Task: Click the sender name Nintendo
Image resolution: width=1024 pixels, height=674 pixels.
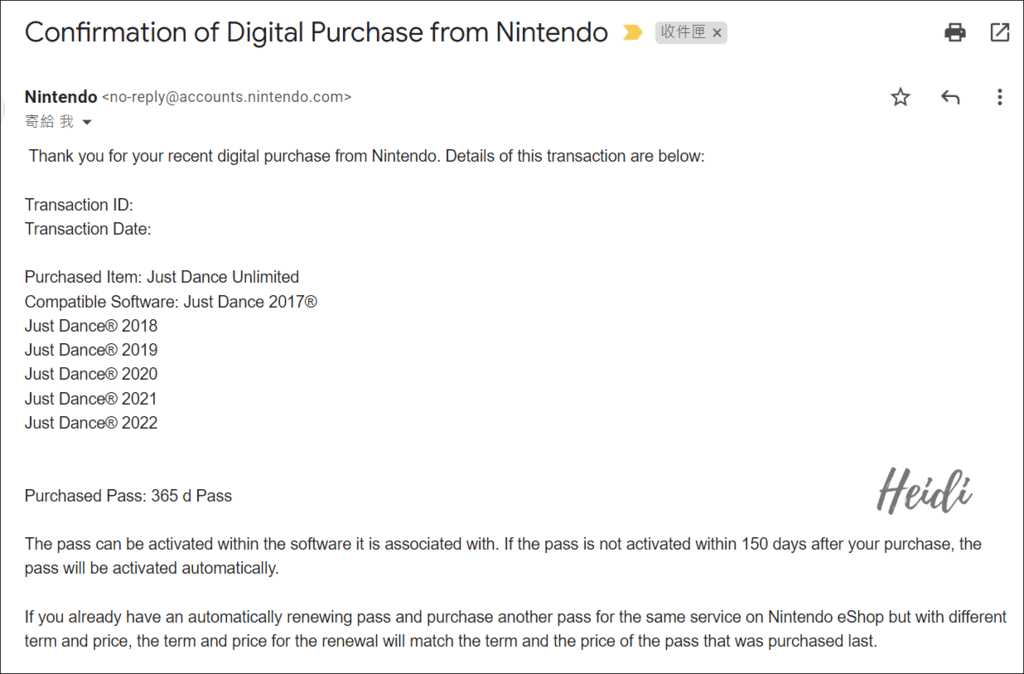Action: pyautogui.click(x=61, y=97)
